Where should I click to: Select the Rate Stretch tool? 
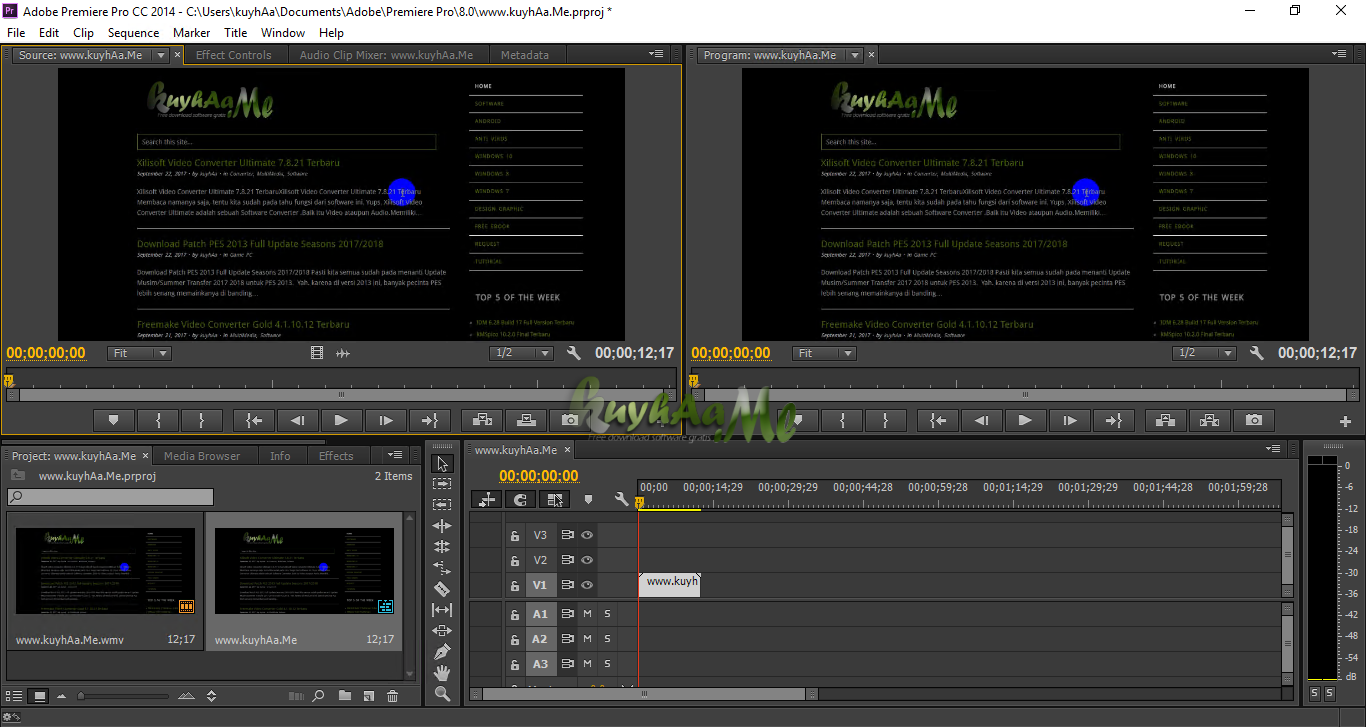pyautogui.click(x=442, y=568)
